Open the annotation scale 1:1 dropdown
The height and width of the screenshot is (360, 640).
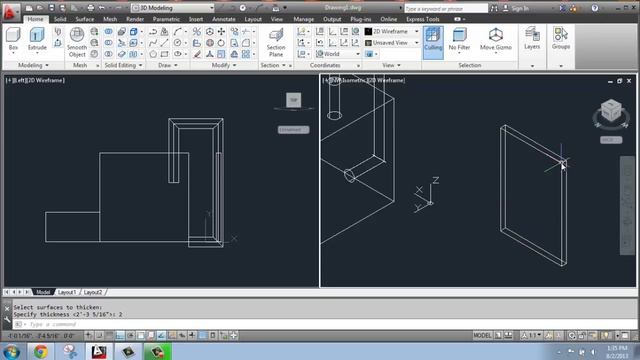532,336
